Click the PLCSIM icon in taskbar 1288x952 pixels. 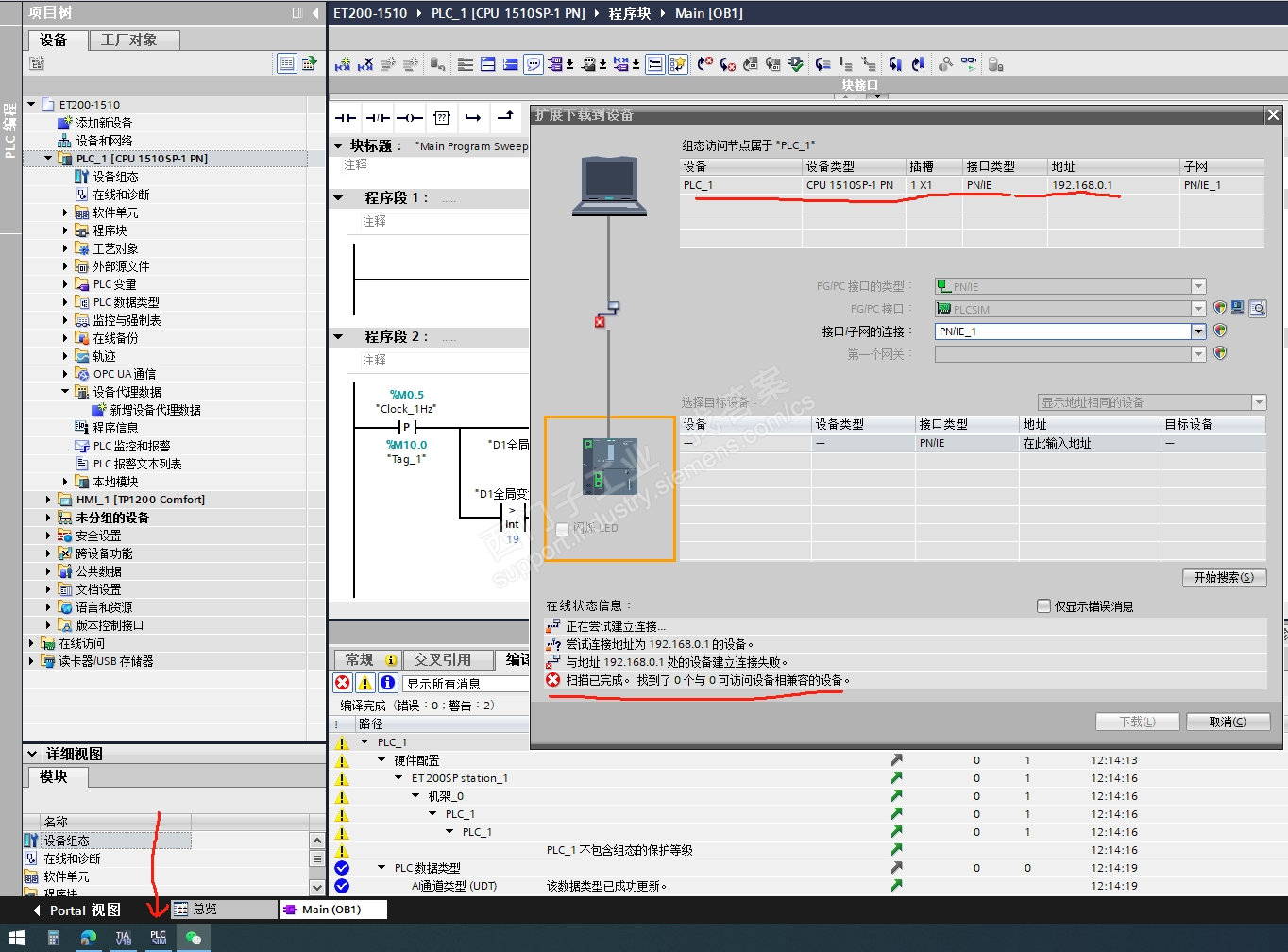158,938
